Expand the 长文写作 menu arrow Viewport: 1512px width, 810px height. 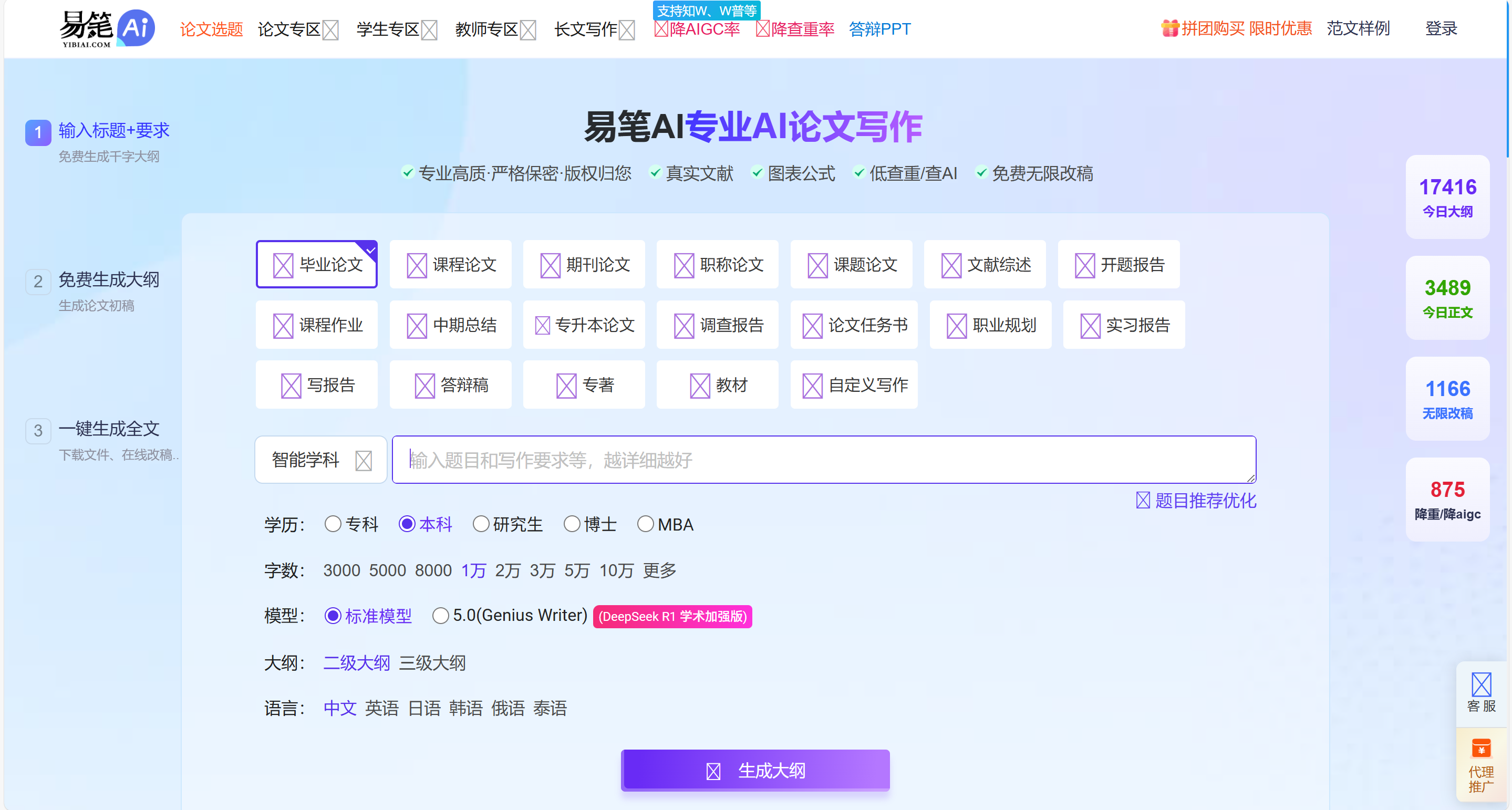coord(627,29)
